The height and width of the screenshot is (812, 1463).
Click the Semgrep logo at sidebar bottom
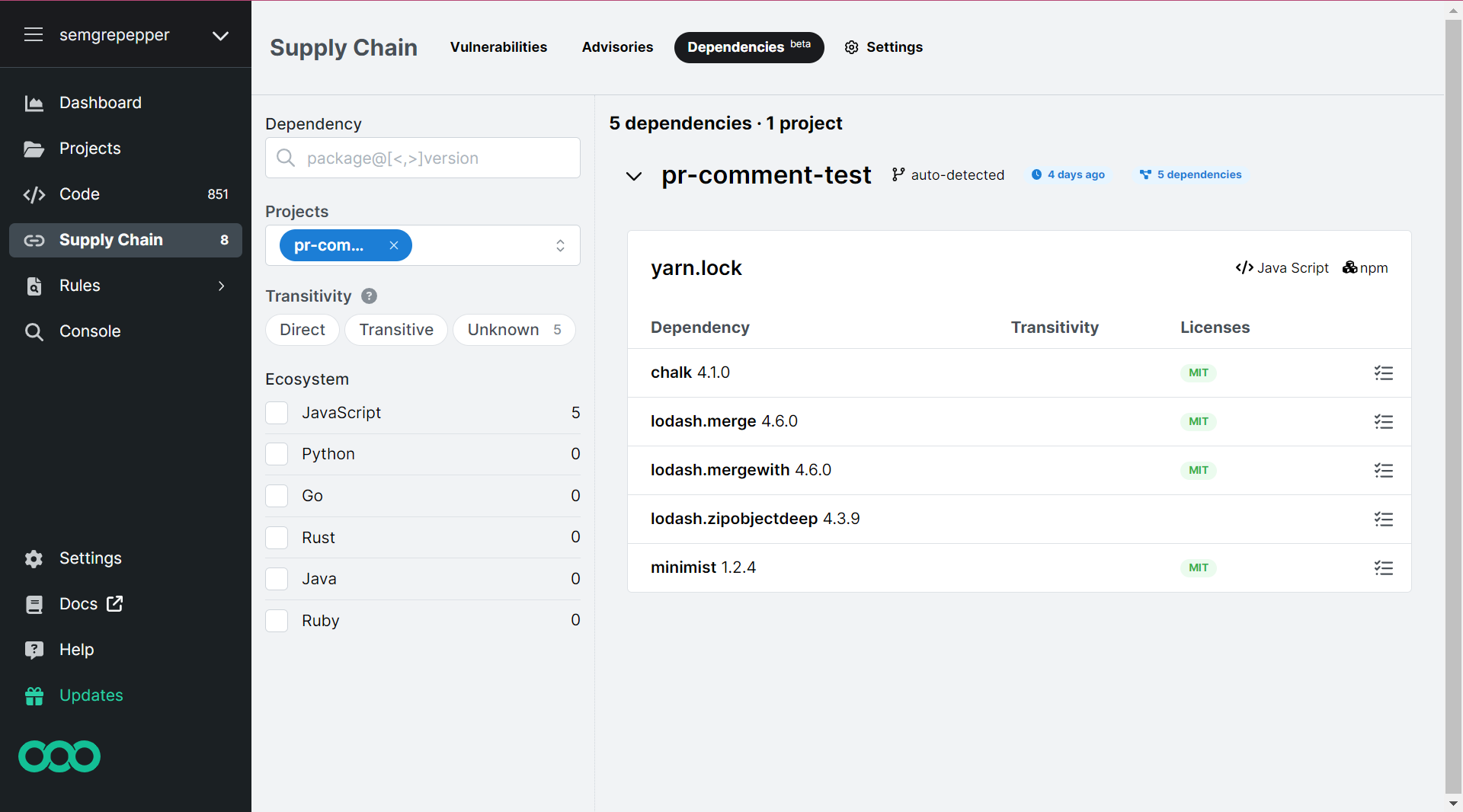pos(59,756)
